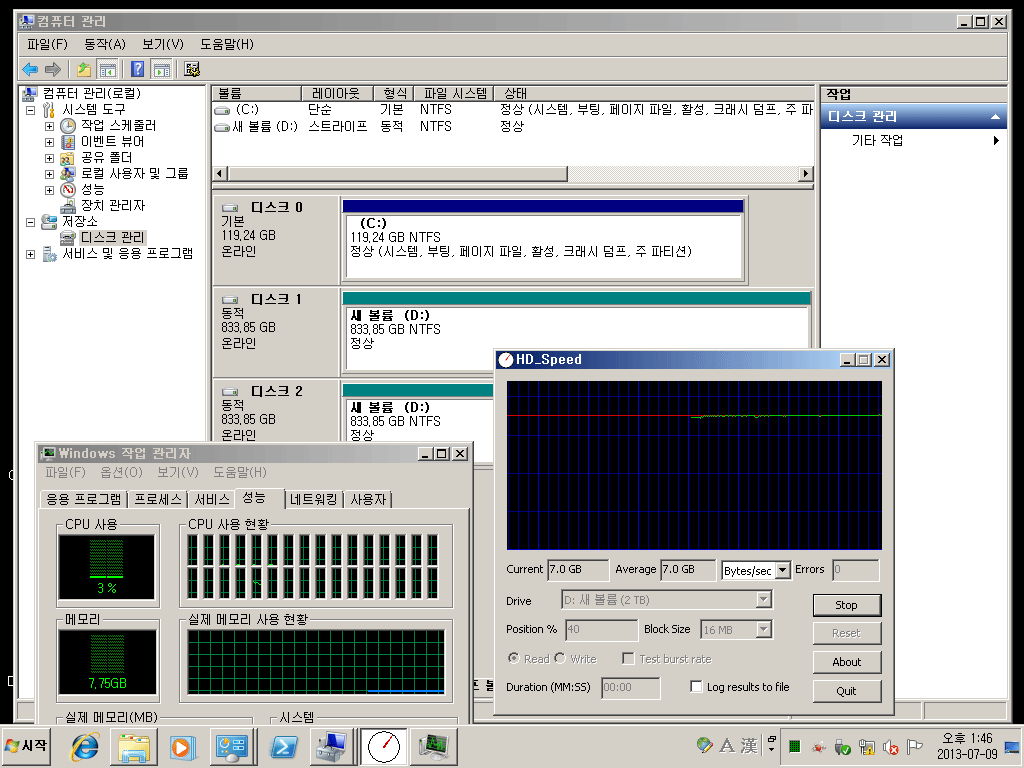Toggle the console tree pane toolbar icon
Image resolution: width=1024 pixels, height=768 pixels.
[x=107, y=69]
